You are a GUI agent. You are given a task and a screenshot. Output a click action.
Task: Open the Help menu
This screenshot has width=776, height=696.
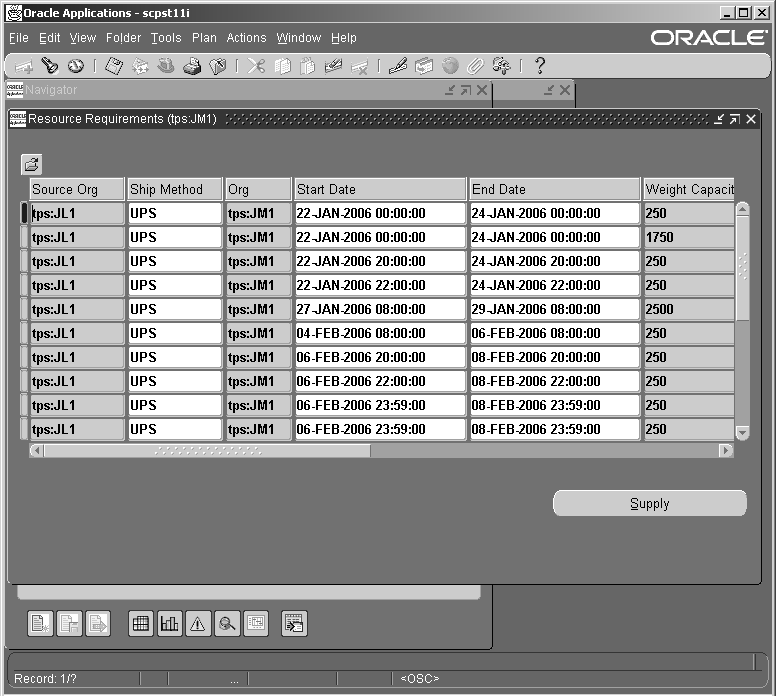click(344, 38)
